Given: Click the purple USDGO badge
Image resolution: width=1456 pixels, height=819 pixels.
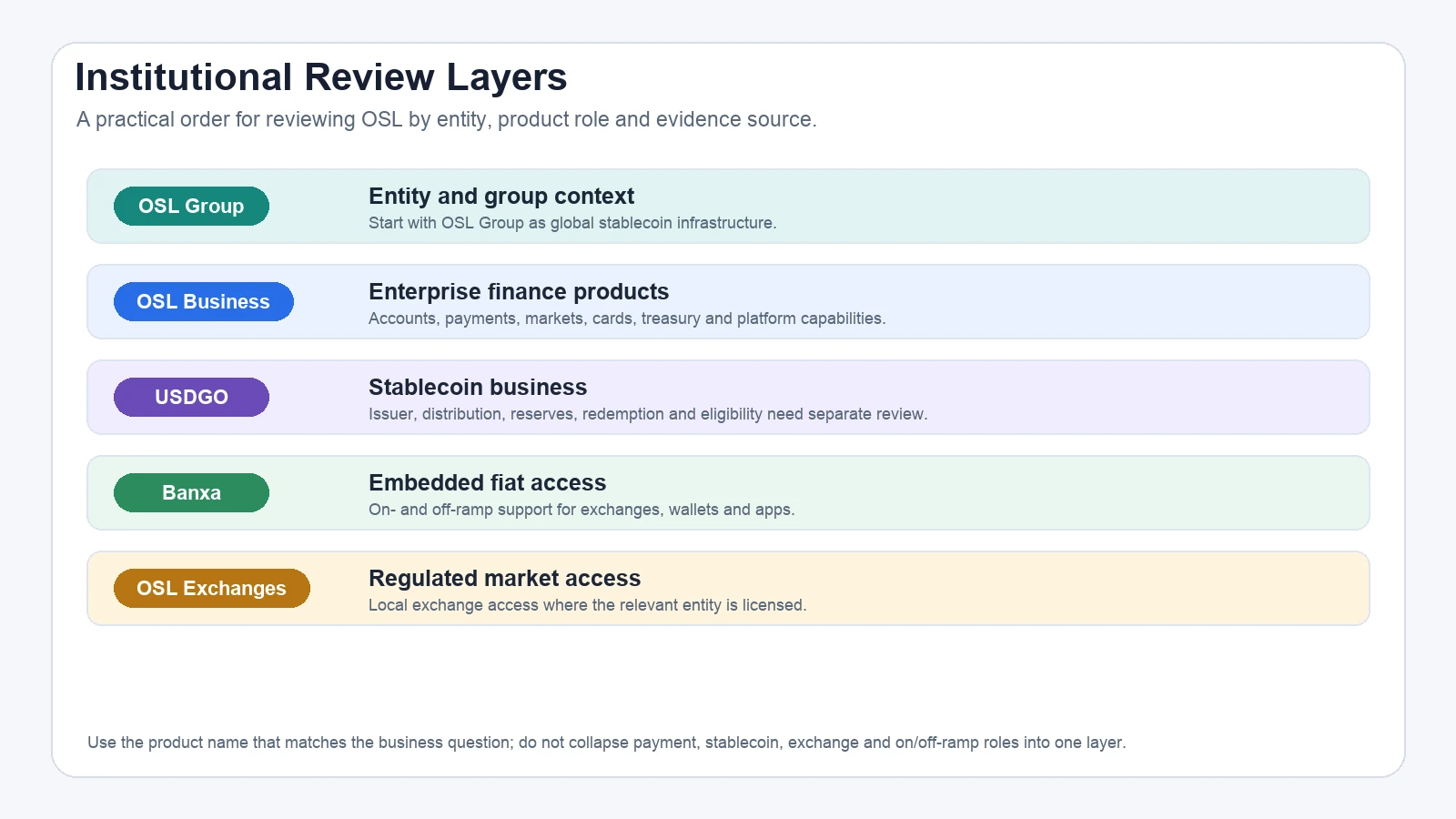Looking at the screenshot, I should pyautogui.click(x=191, y=397).
